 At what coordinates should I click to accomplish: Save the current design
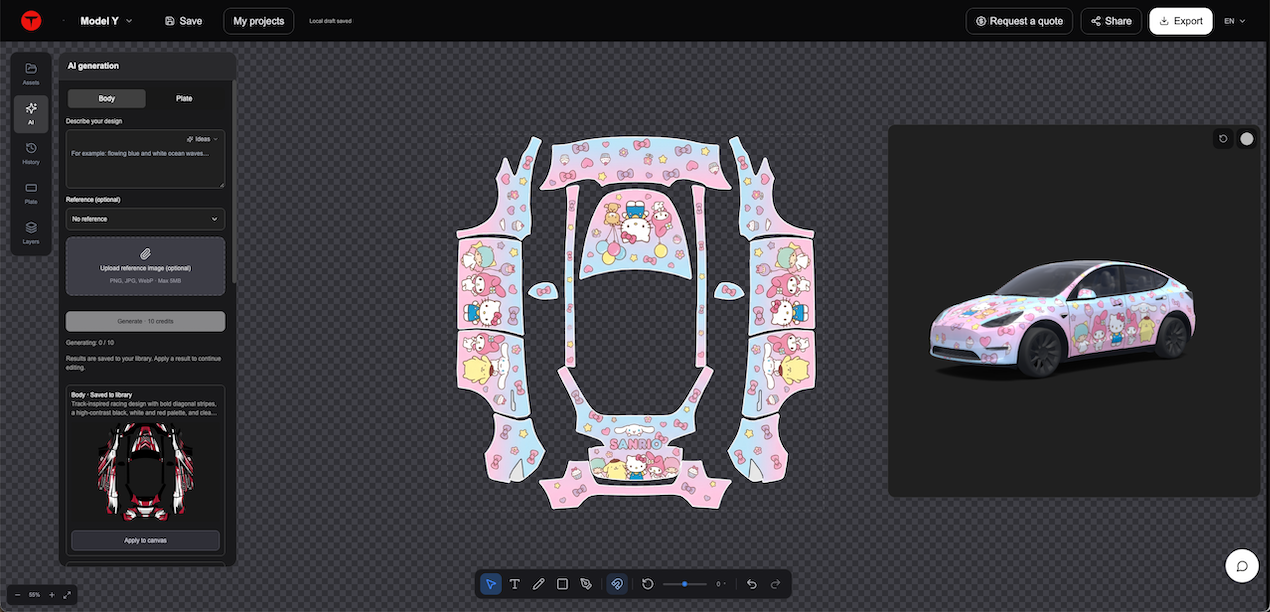183,21
